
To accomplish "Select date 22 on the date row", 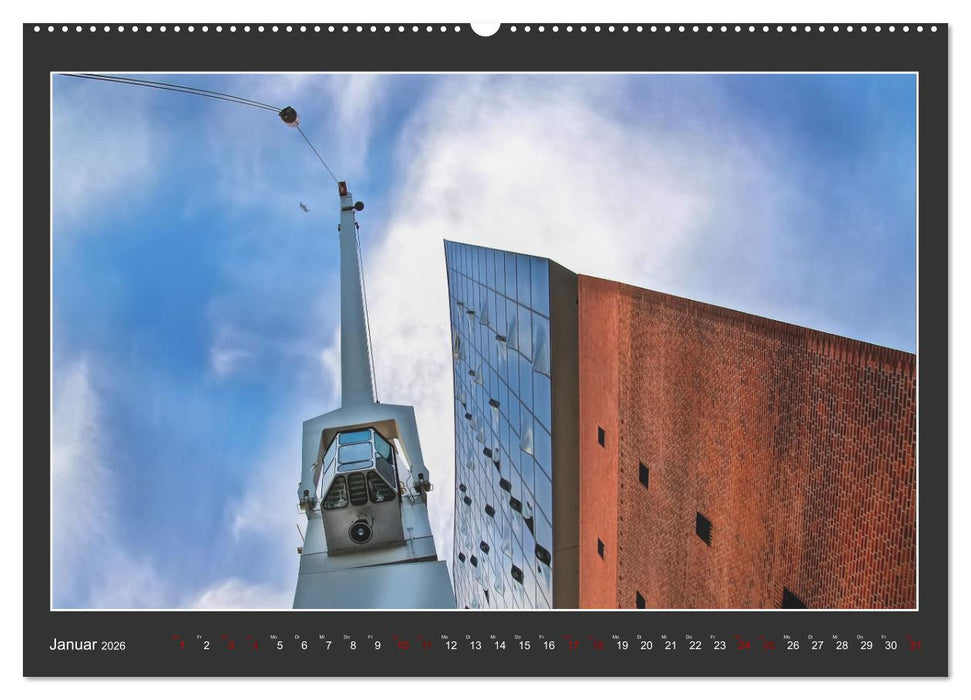I will [x=695, y=645].
